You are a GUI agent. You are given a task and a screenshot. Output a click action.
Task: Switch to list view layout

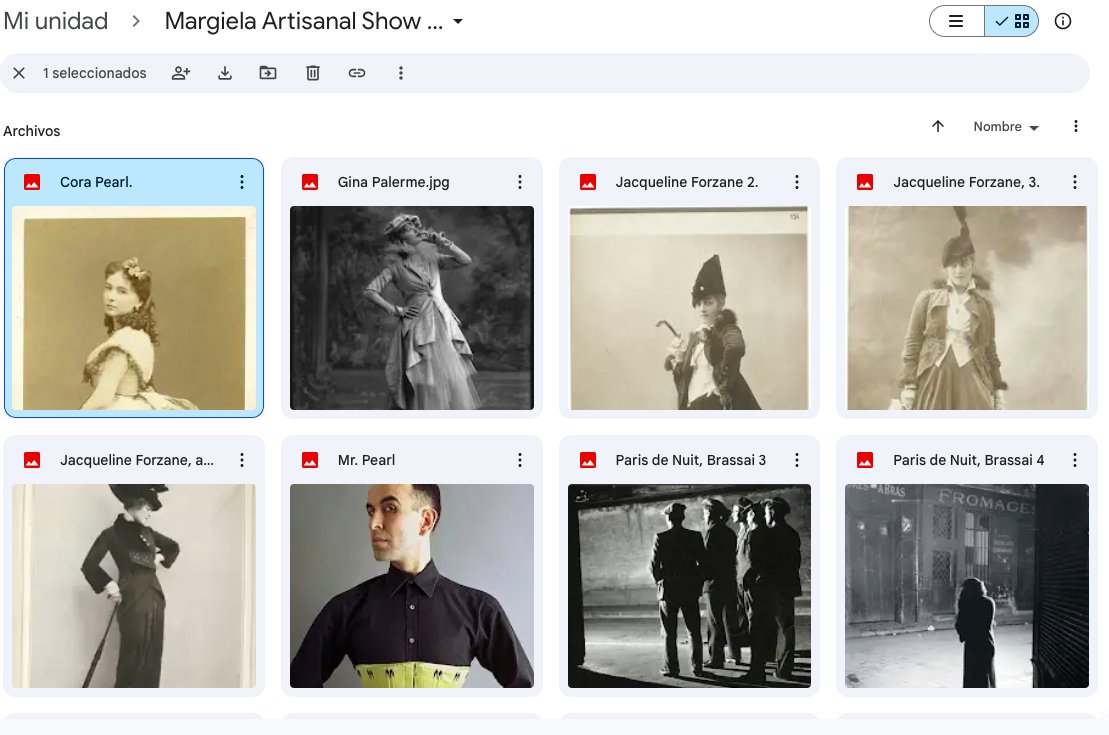click(x=956, y=21)
